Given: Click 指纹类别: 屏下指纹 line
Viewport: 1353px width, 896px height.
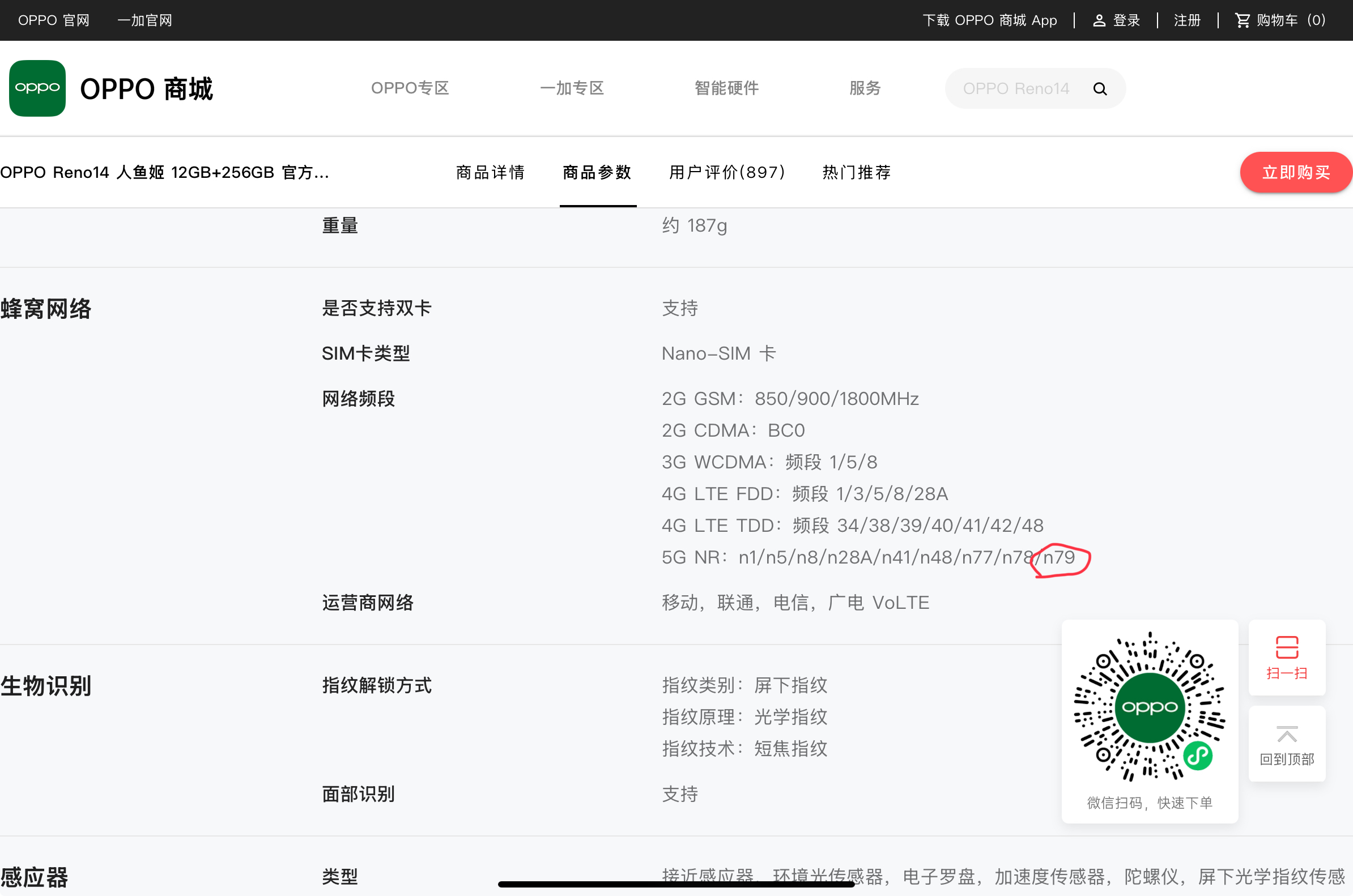Looking at the screenshot, I should tap(745, 685).
